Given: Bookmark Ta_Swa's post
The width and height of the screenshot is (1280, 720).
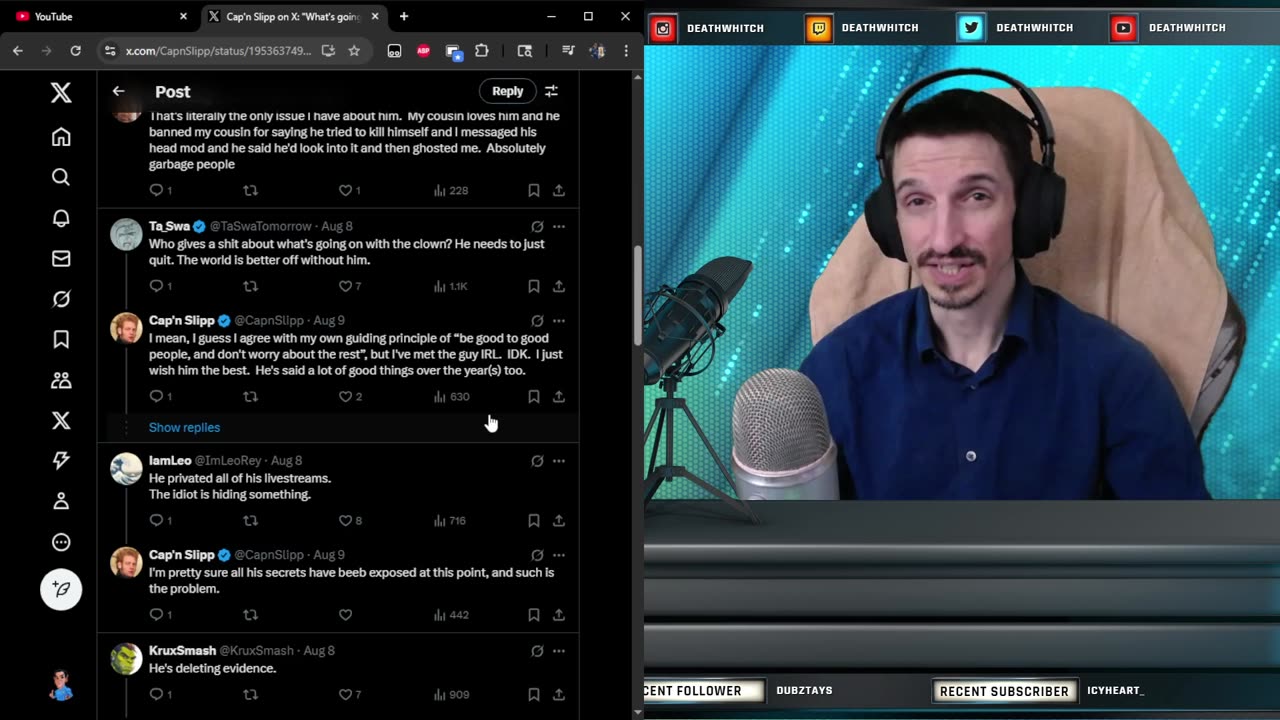Looking at the screenshot, I should (x=534, y=286).
